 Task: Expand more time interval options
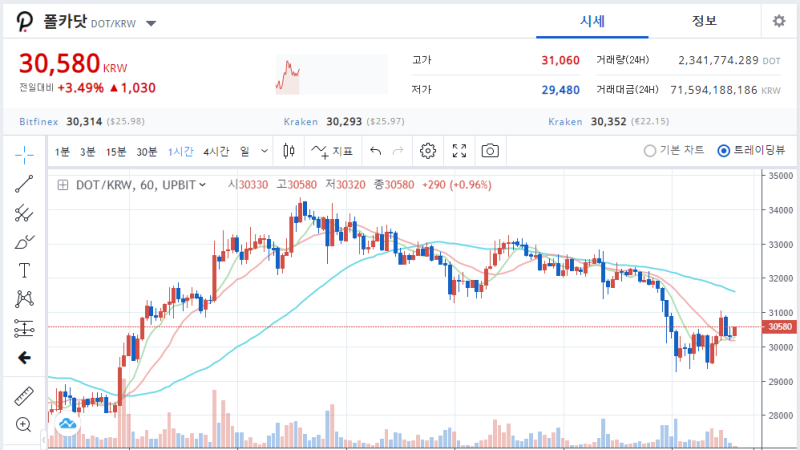click(264, 151)
